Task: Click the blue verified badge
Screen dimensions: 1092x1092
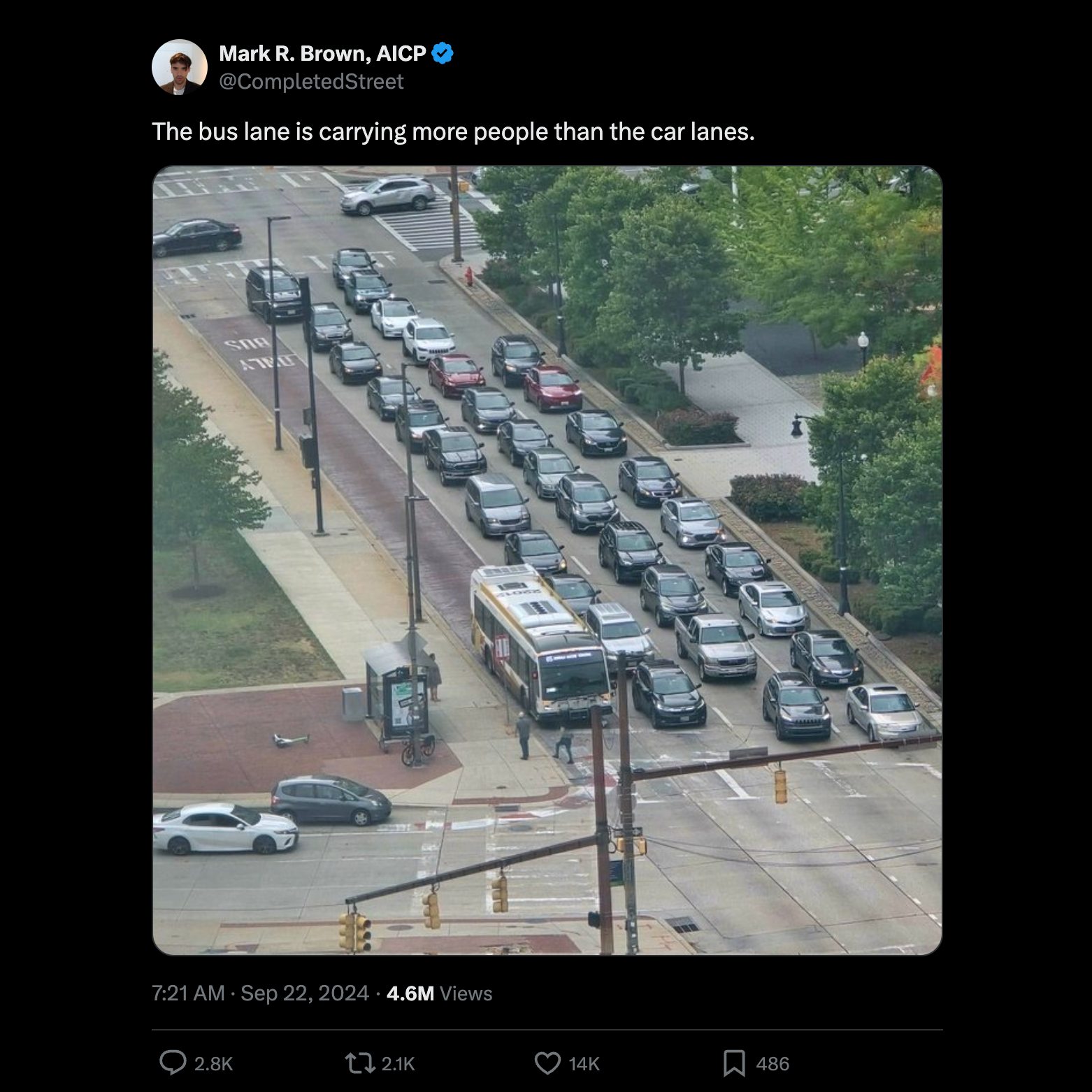Action: pyautogui.click(x=443, y=53)
